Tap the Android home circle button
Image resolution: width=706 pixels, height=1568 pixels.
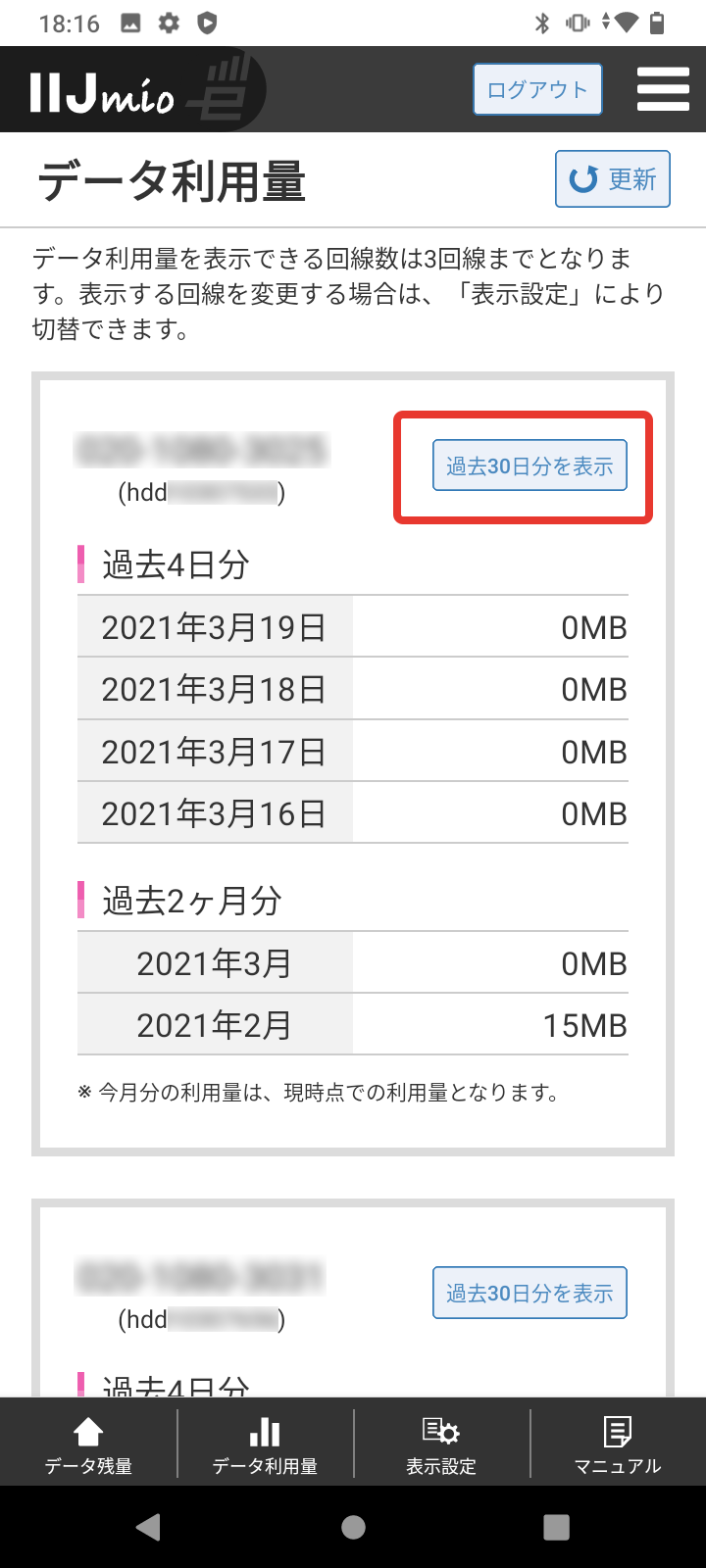click(353, 1527)
